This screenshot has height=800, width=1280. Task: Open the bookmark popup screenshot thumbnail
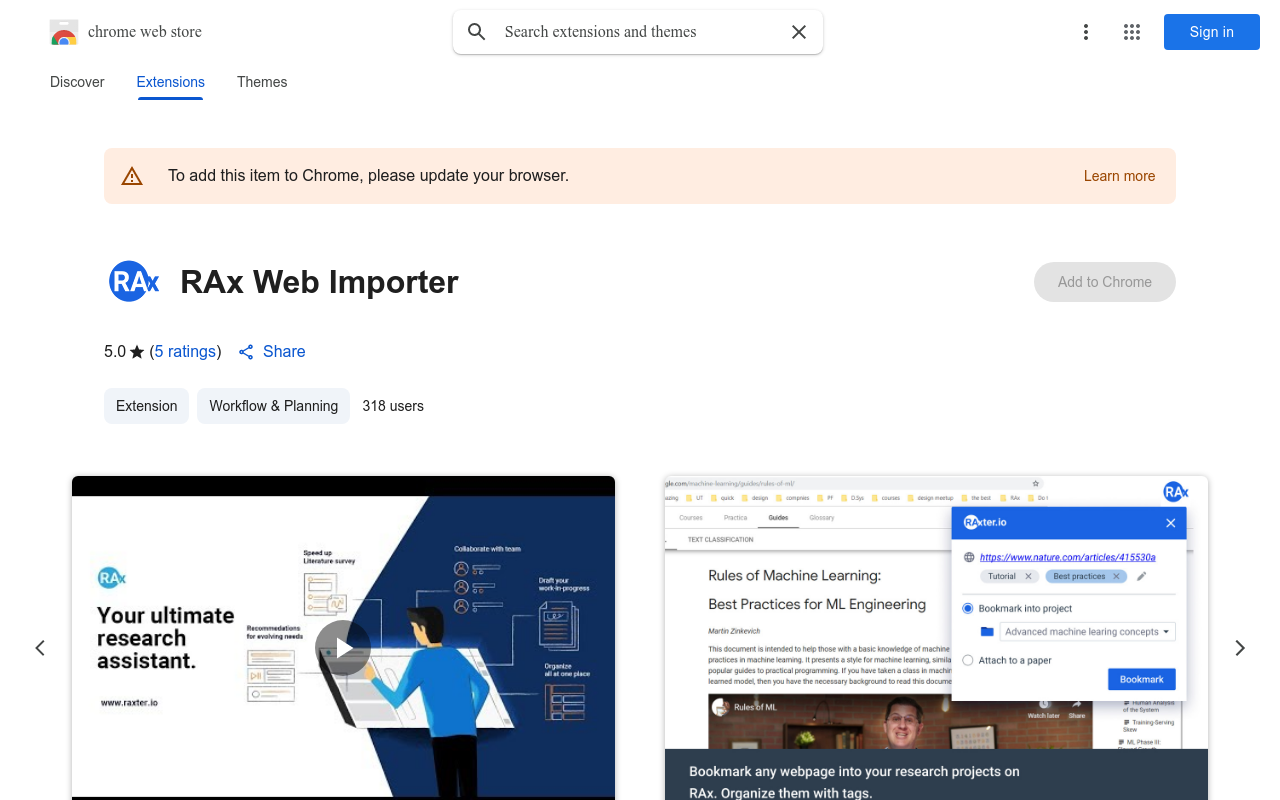[x=936, y=638]
